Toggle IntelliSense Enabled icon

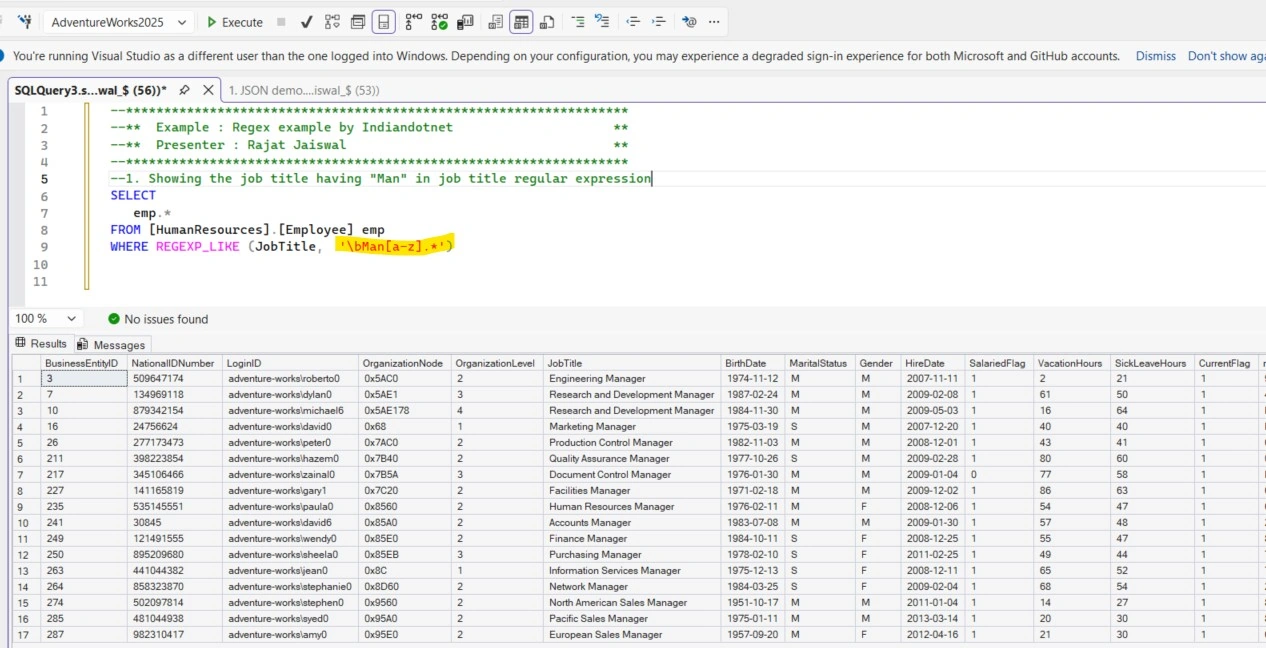[x=384, y=22]
